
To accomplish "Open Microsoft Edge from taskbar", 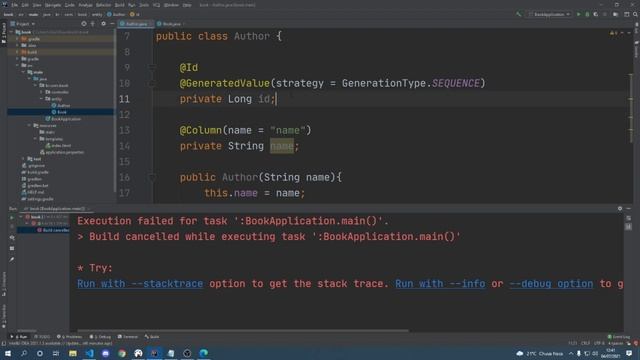I will pyautogui.click(x=203, y=353).
